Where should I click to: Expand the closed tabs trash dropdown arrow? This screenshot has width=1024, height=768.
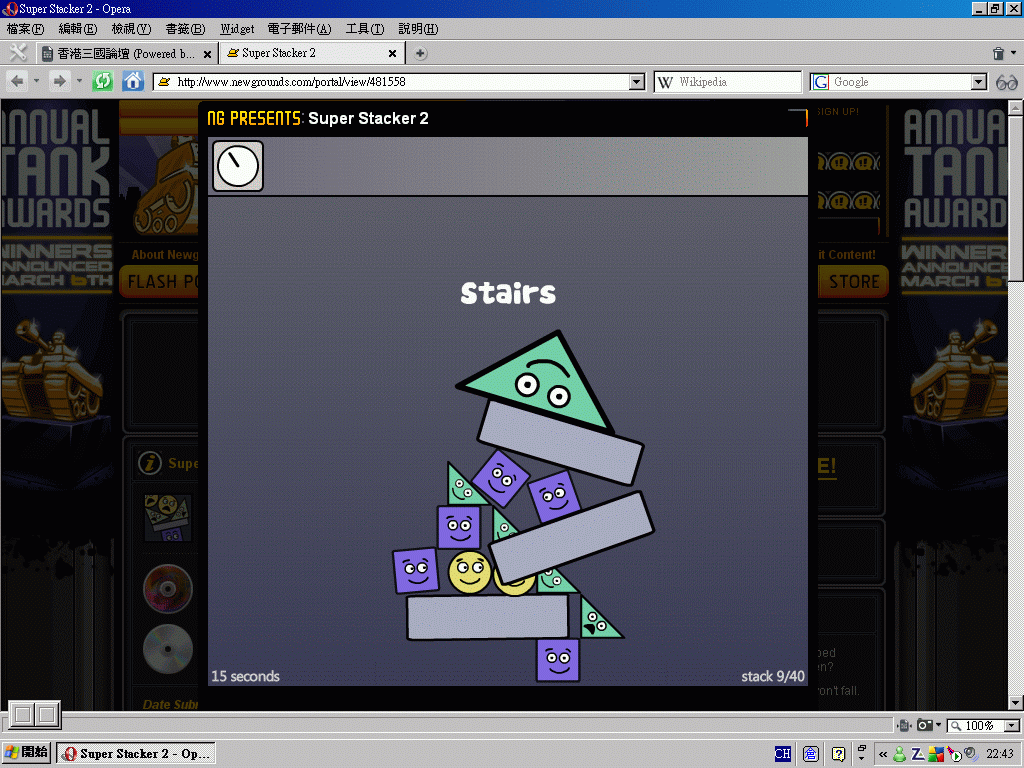(x=1014, y=53)
